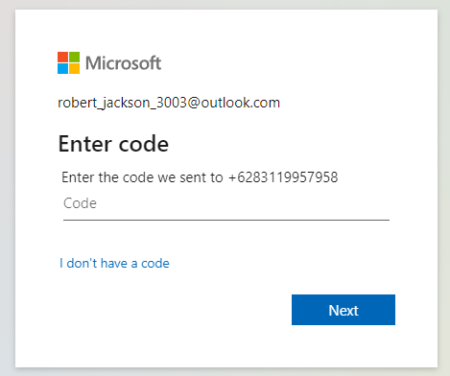Click the Microsoft four-square logo
This screenshot has width=450, height=376.
click(x=69, y=63)
